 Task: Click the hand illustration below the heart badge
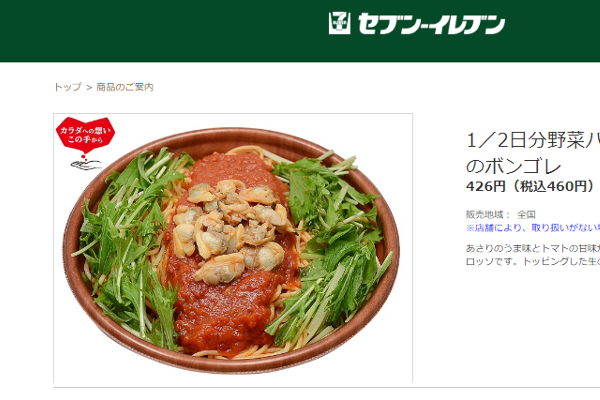point(86,165)
